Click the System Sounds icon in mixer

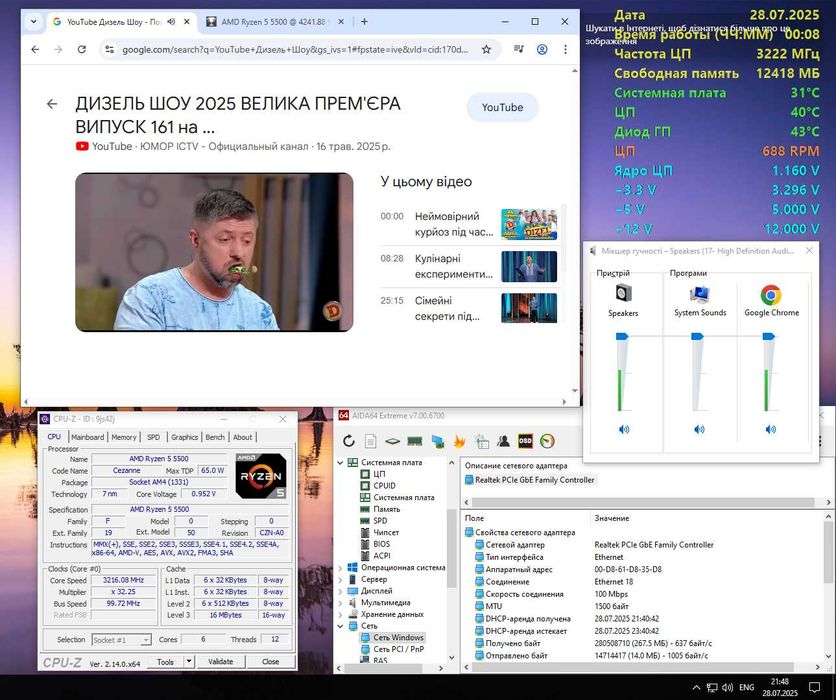[700, 294]
